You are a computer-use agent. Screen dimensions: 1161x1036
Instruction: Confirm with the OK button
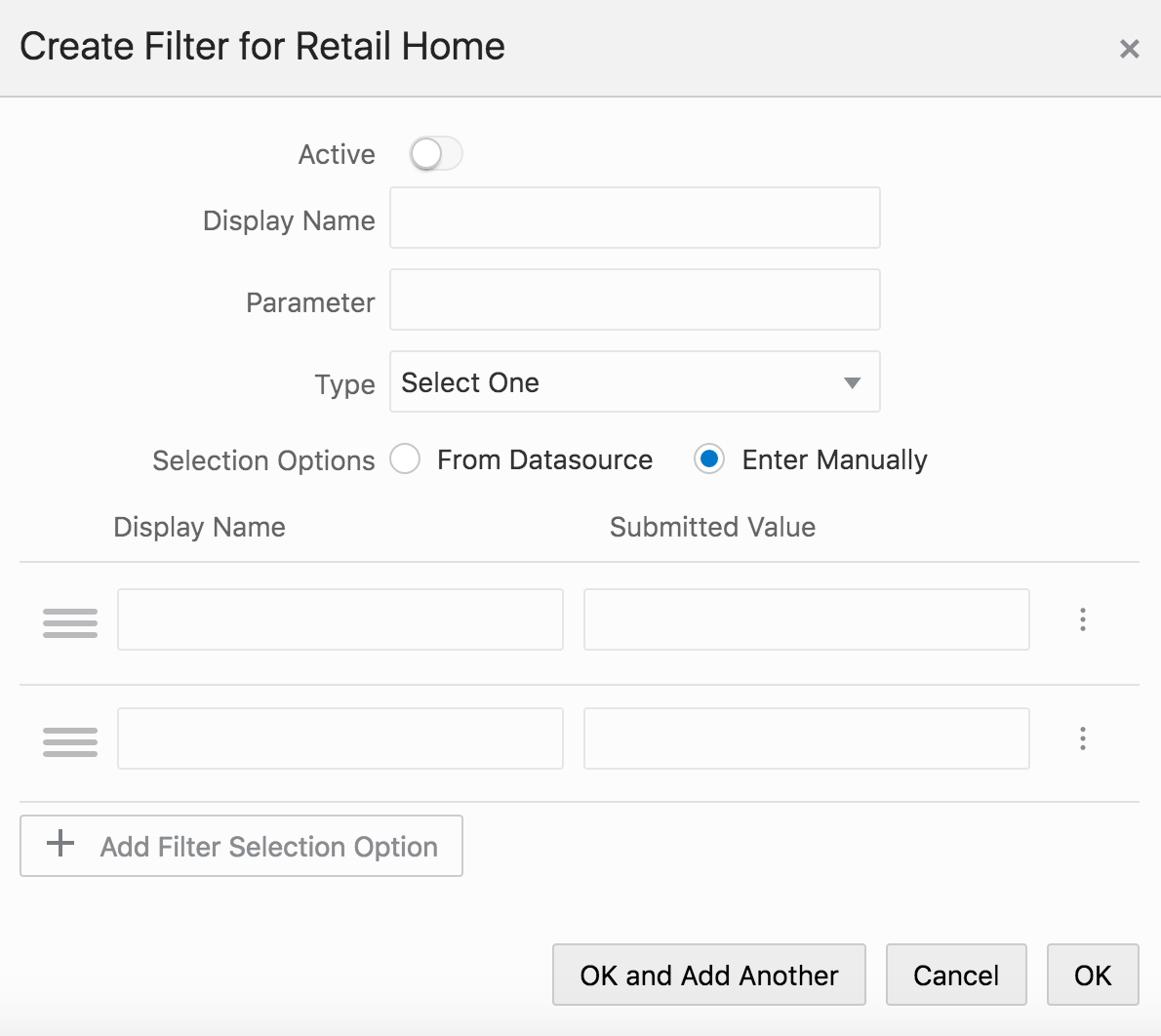click(1093, 975)
